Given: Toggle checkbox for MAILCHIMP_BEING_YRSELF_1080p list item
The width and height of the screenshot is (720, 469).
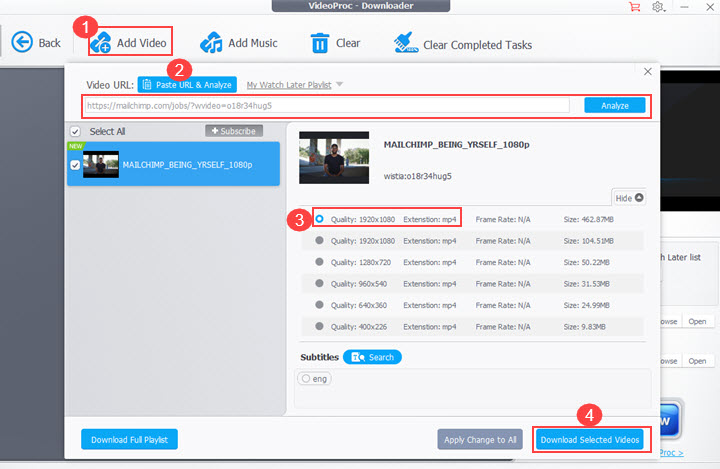Looking at the screenshot, I should [75, 165].
